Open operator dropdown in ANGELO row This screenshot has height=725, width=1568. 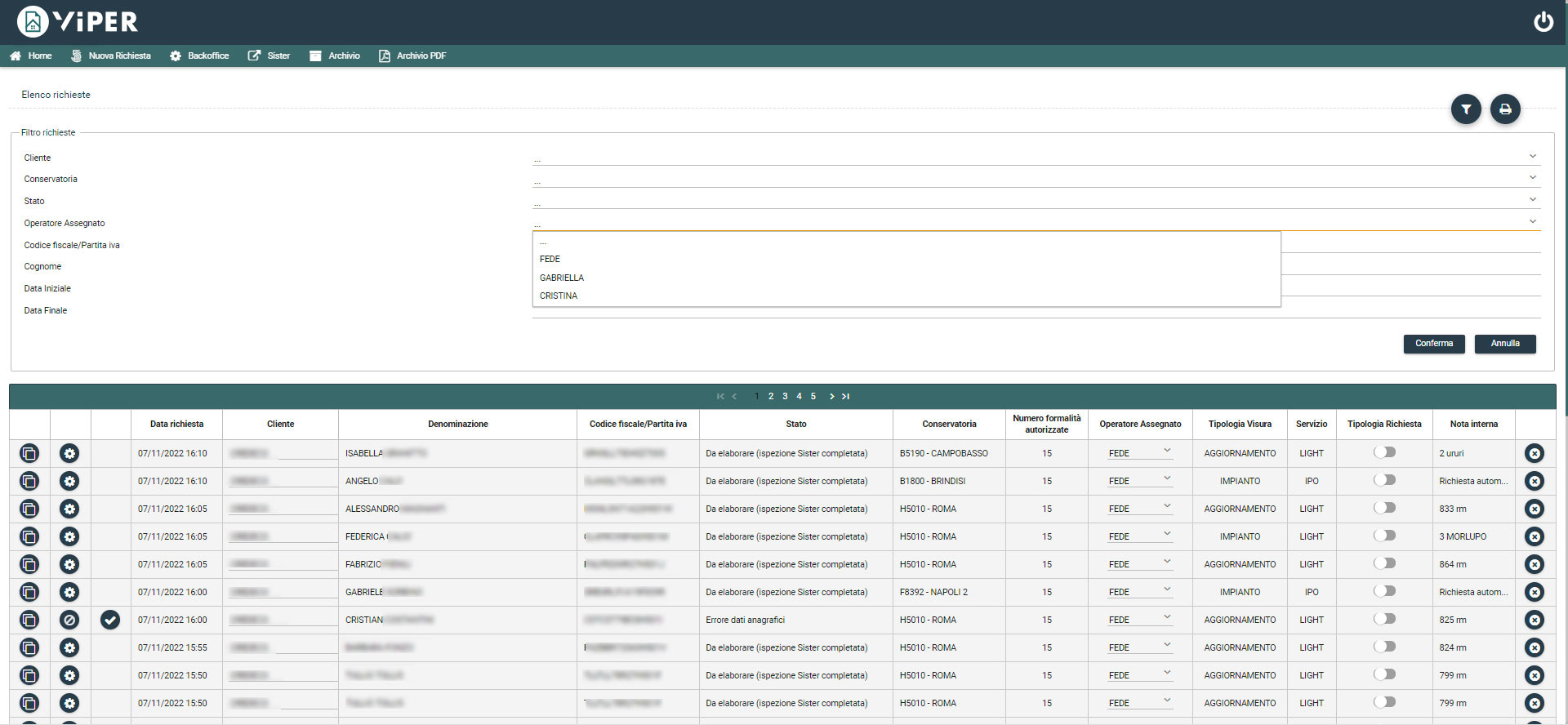pyautogui.click(x=1140, y=481)
